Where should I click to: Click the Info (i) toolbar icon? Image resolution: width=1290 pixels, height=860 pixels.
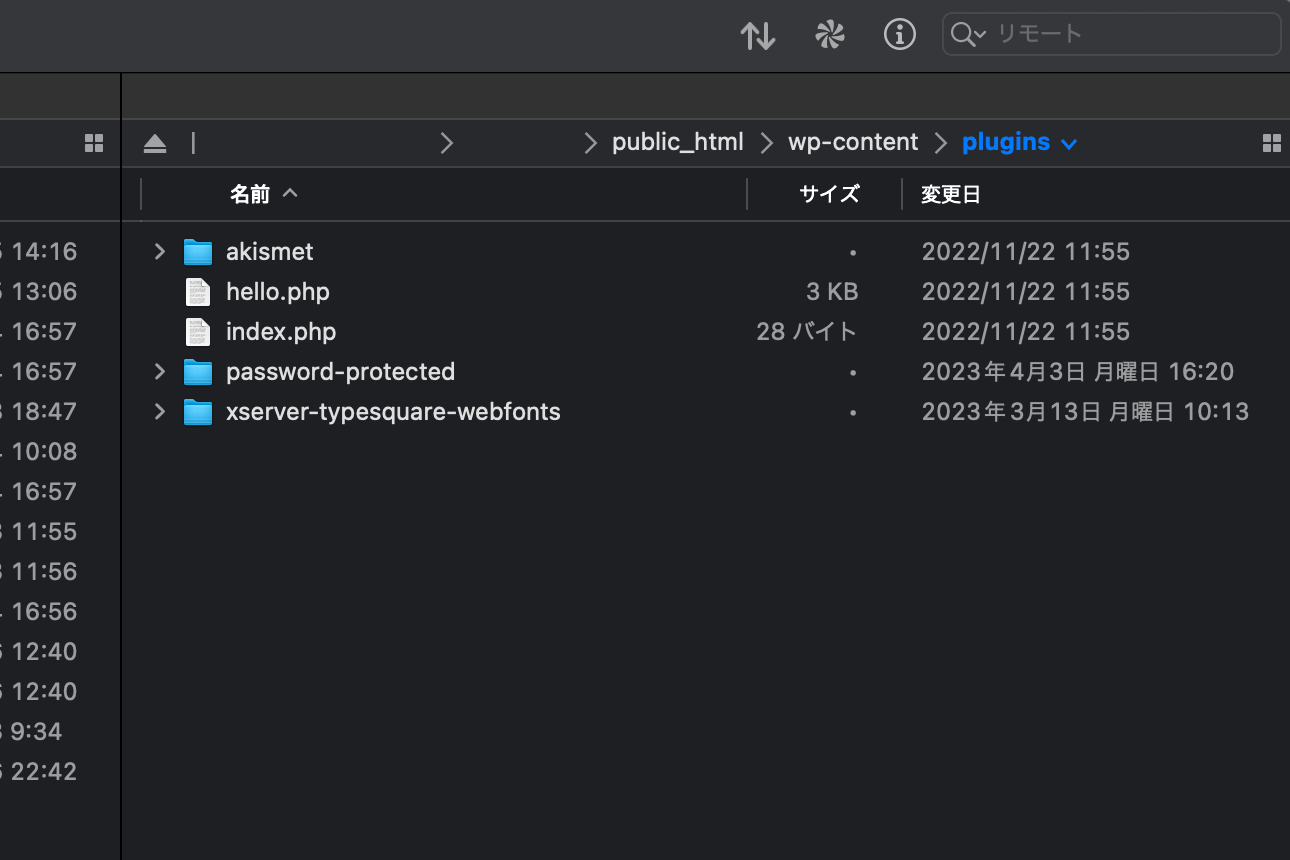point(899,34)
